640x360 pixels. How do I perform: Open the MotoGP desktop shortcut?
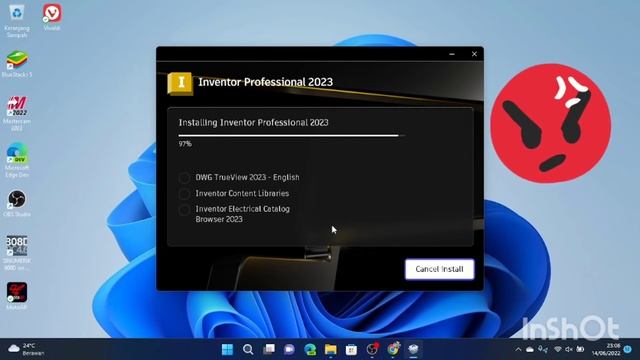pyautogui.click(x=17, y=296)
